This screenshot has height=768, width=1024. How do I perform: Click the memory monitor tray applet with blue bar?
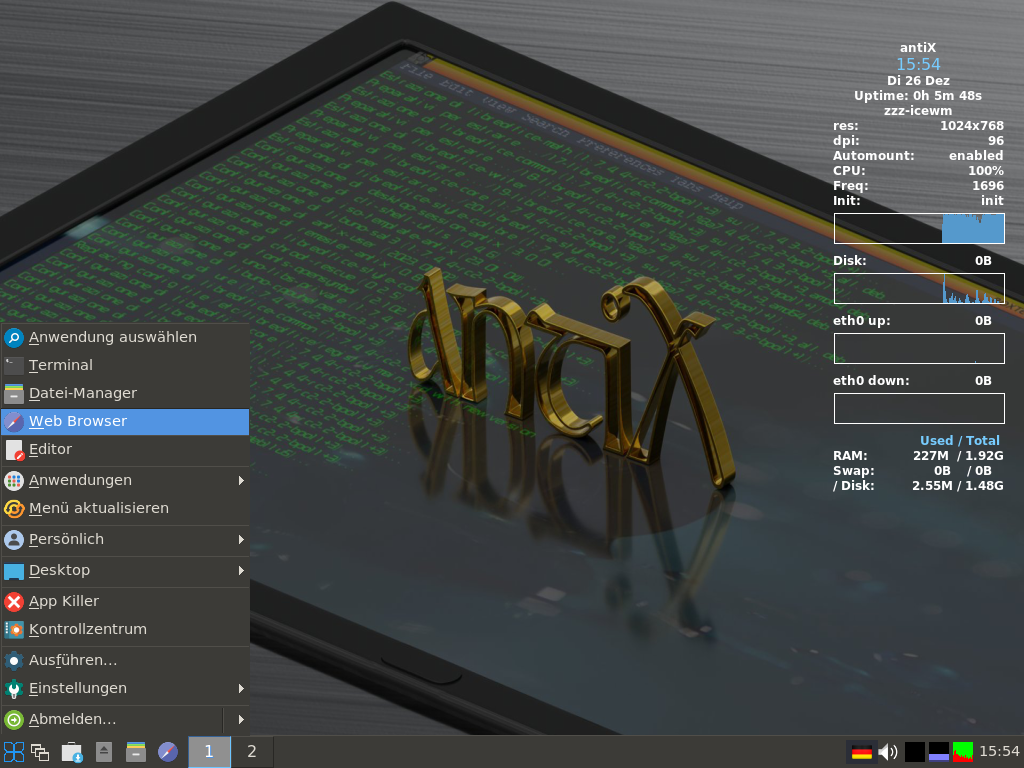[938, 752]
